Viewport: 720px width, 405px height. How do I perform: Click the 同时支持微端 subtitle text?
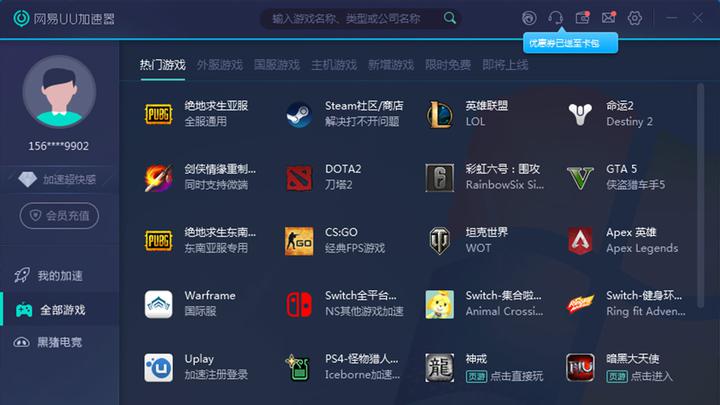pyautogui.click(x=216, y=185)
